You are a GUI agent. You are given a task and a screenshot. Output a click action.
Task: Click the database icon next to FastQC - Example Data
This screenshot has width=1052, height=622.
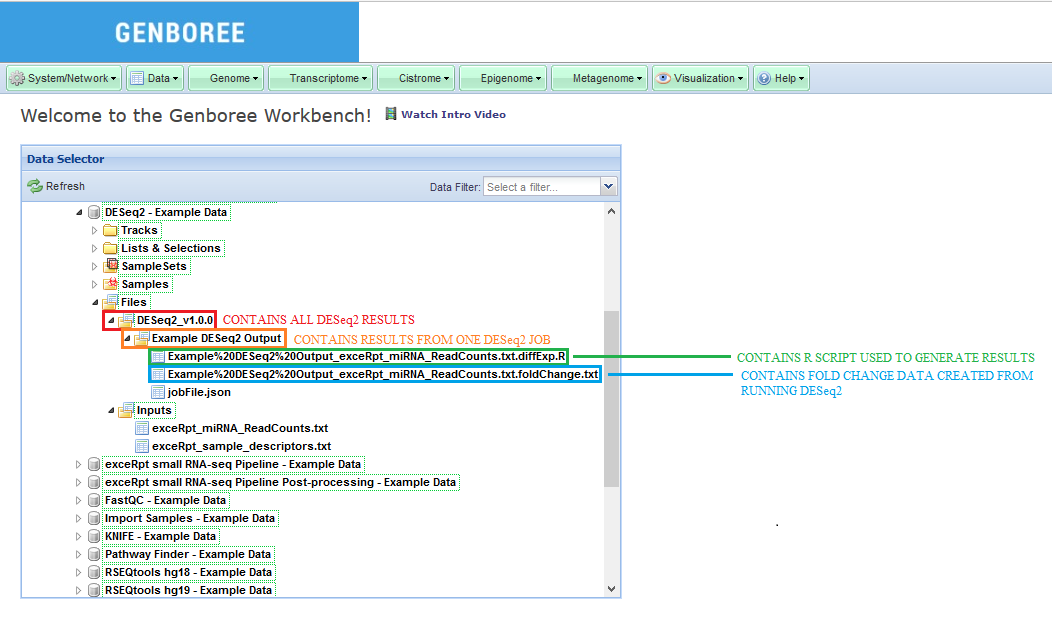pos(94,501)
